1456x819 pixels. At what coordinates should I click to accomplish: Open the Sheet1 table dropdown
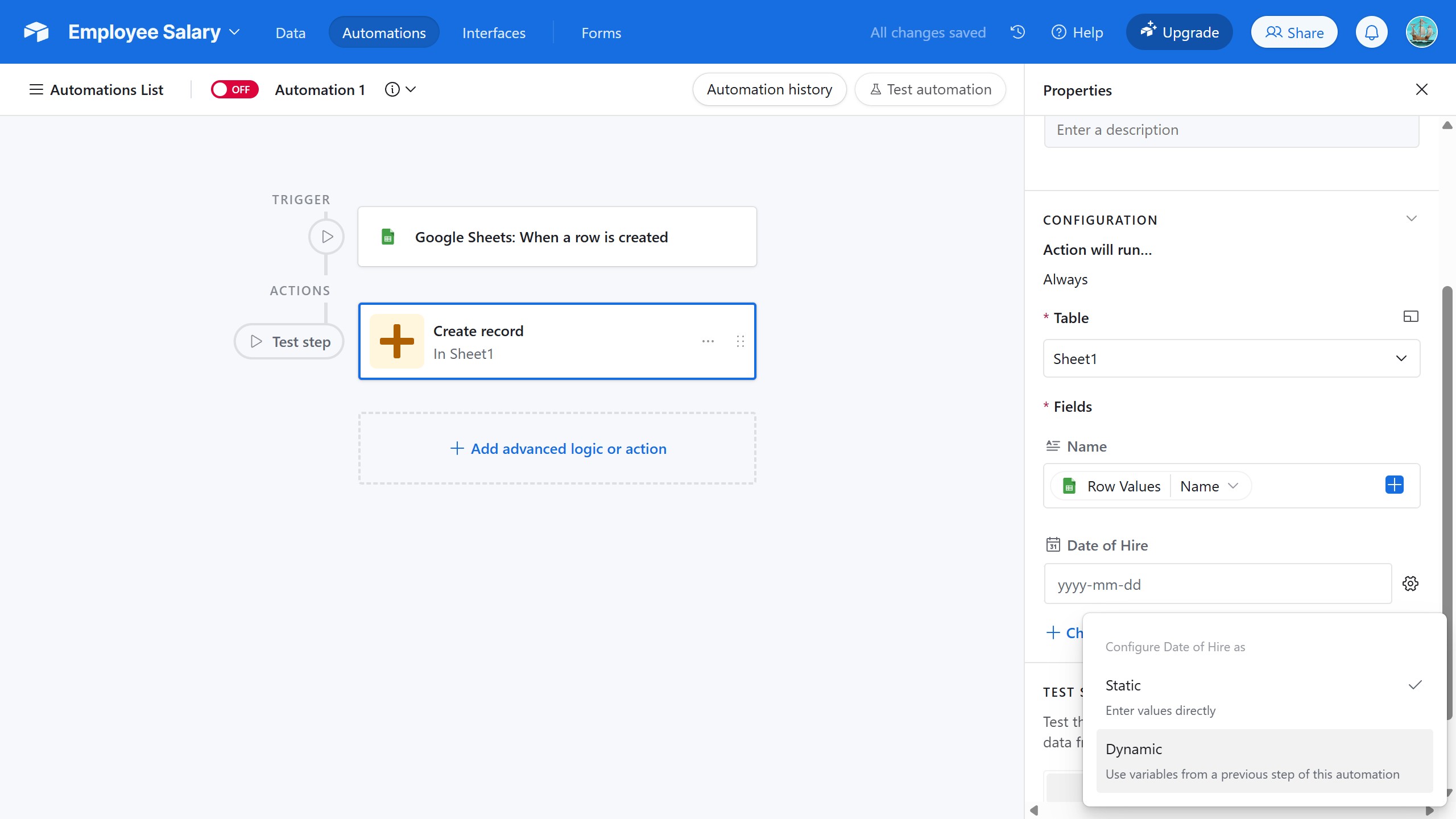[1231, 358]
